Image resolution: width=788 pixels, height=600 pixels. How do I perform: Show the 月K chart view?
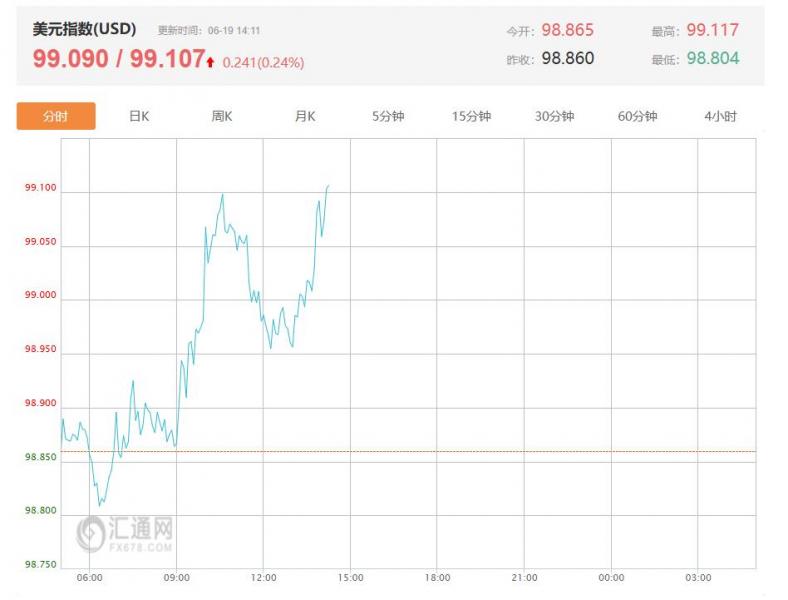click(x=305, y=116)
